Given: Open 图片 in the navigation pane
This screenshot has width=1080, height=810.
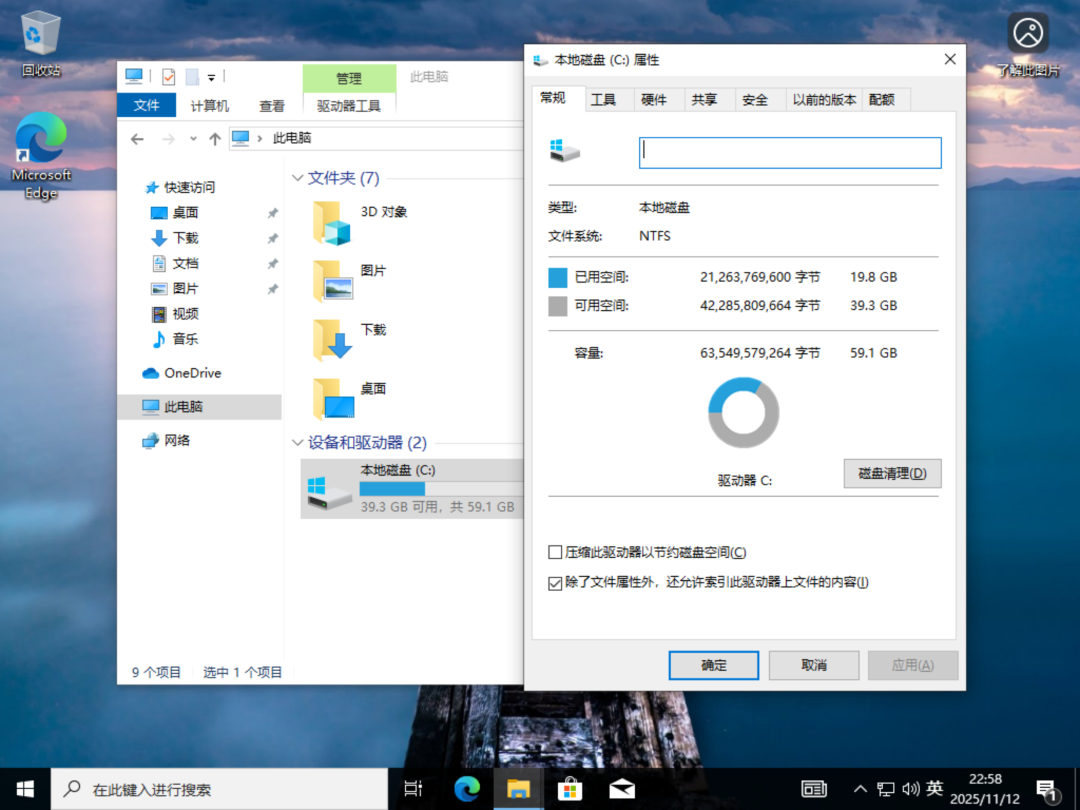Looking at the screenshot, I should [x=175, y=289].
